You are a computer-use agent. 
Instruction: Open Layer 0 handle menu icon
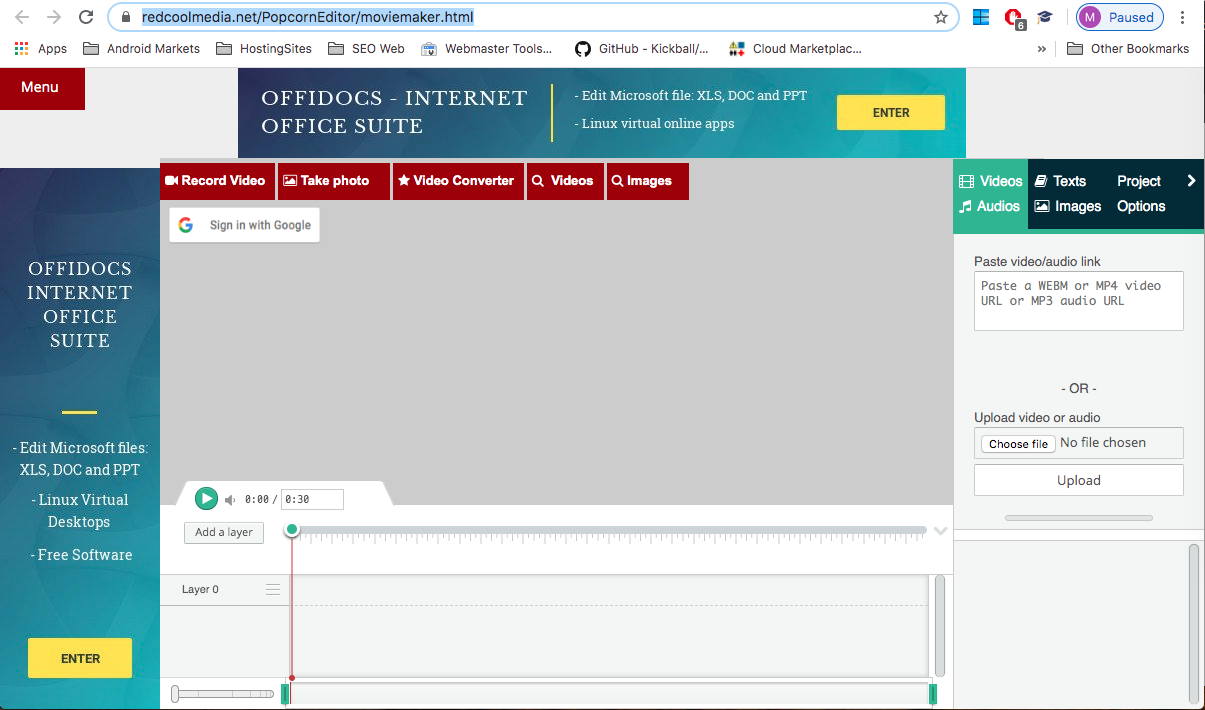click(x=273, y=590)
